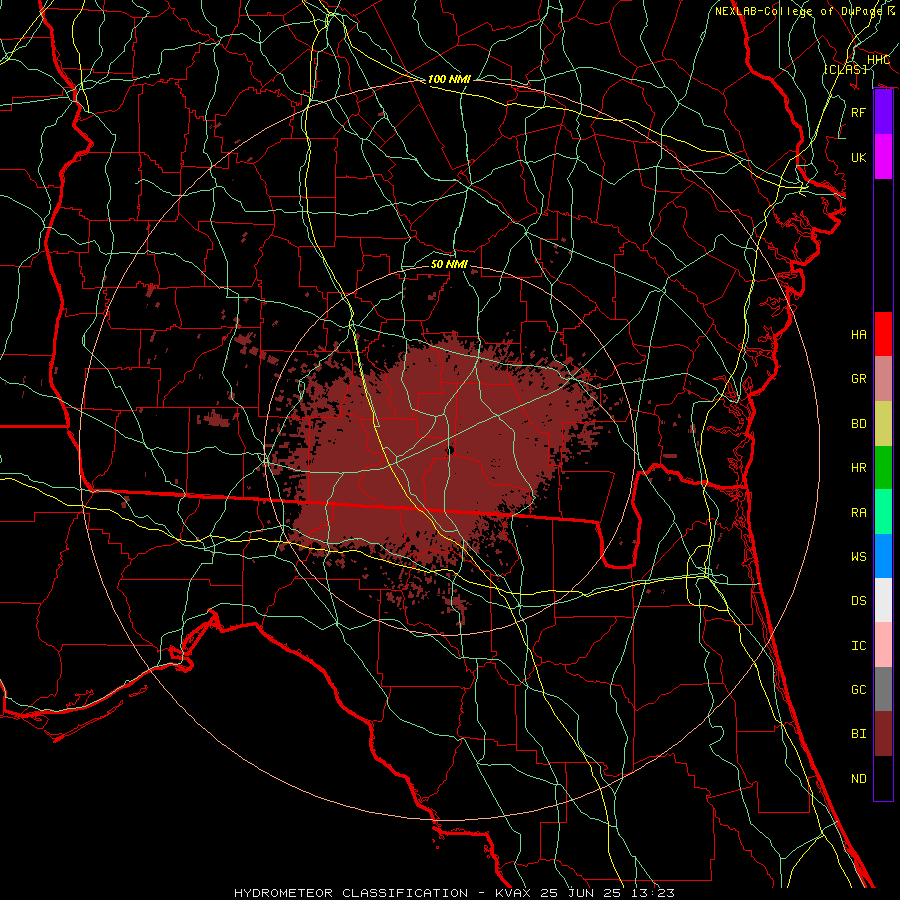Pick the RA light green legend swatch
The height and width of the screenshot is (900, 900).
883,512
